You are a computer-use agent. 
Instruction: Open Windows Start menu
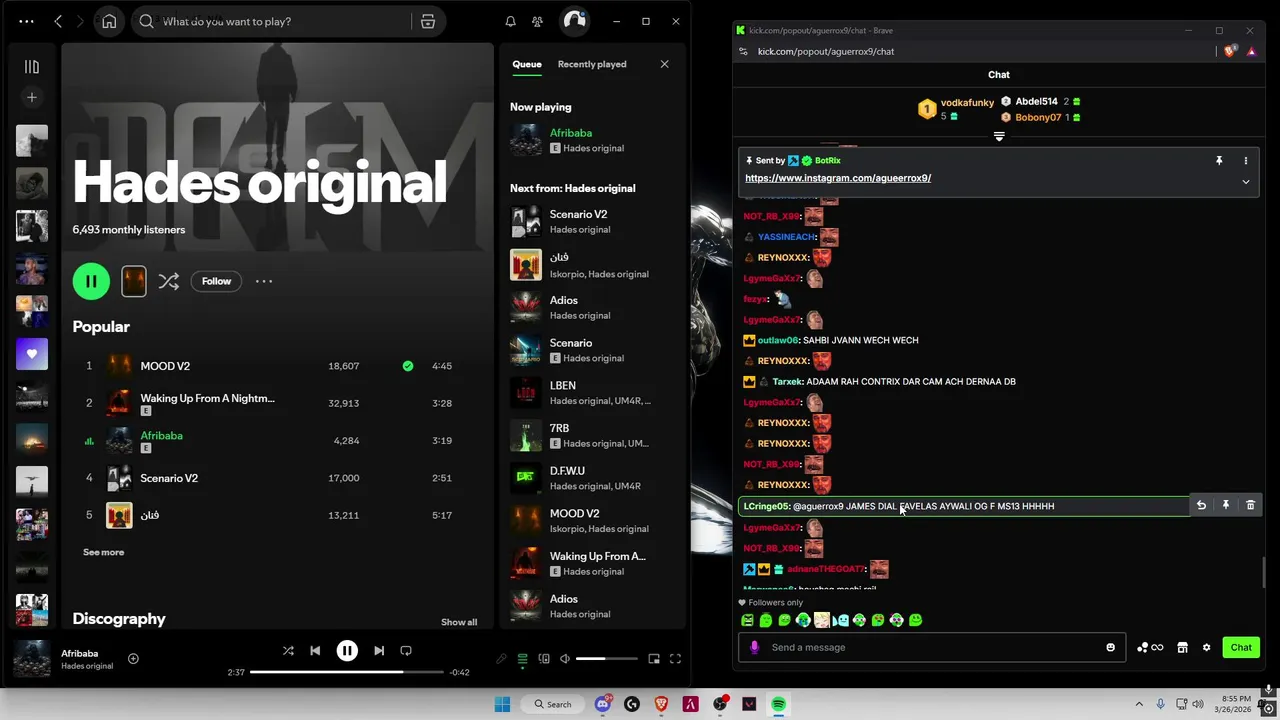pos(502,704)
